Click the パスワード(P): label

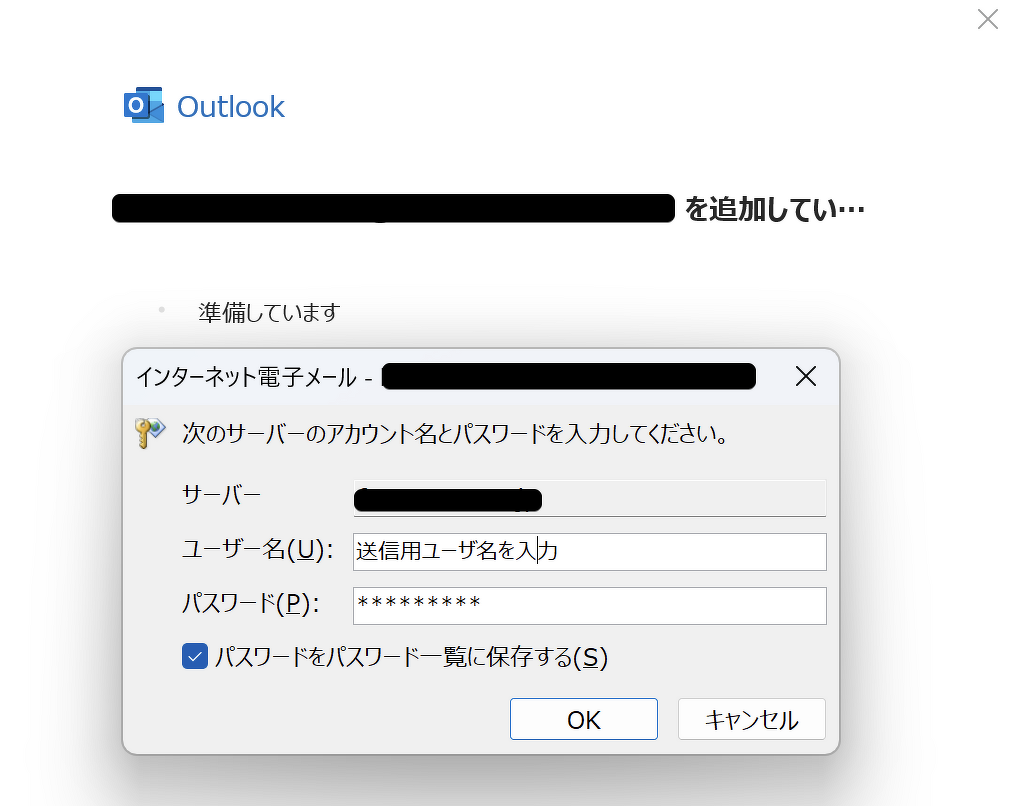[x=250, y=603]
